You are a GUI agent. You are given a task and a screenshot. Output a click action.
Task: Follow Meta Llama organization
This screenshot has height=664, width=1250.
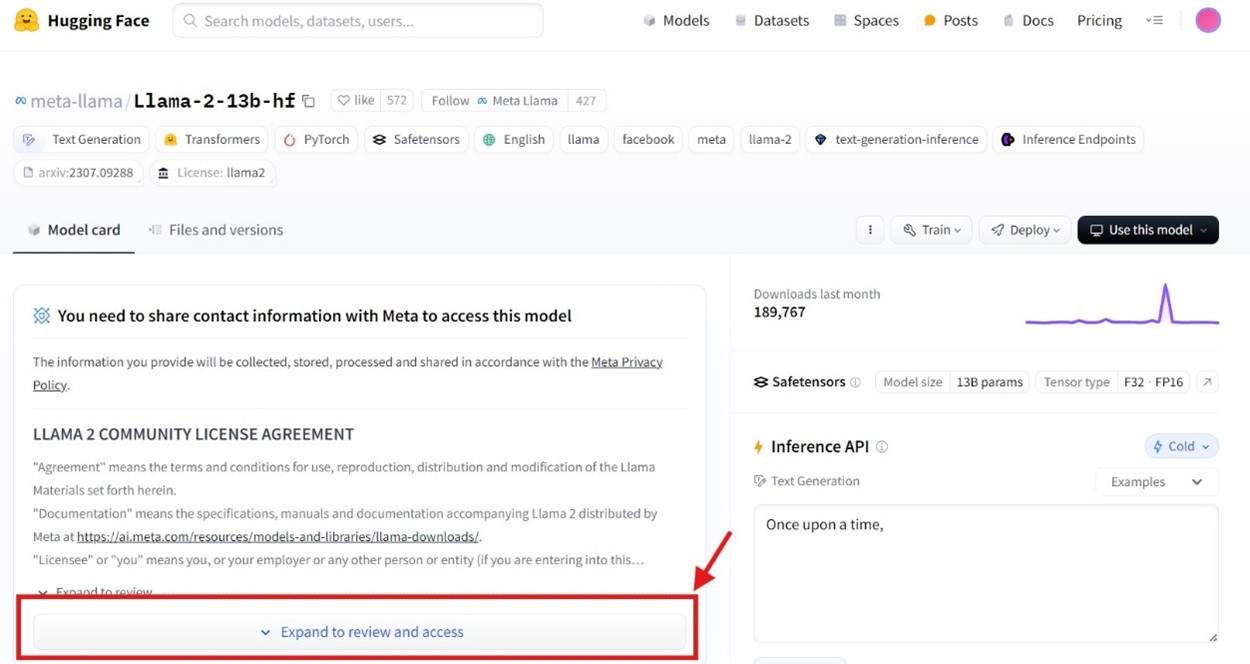(494, 101)
